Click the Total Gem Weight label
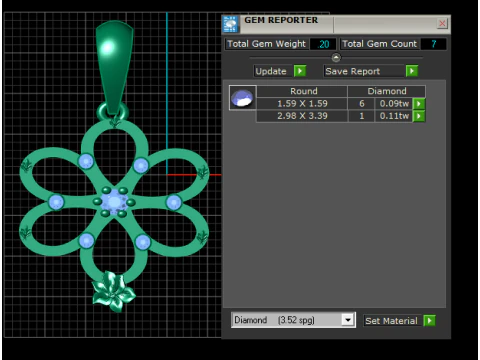The width and height of the screenshot is (480, 360). (266, 44)
